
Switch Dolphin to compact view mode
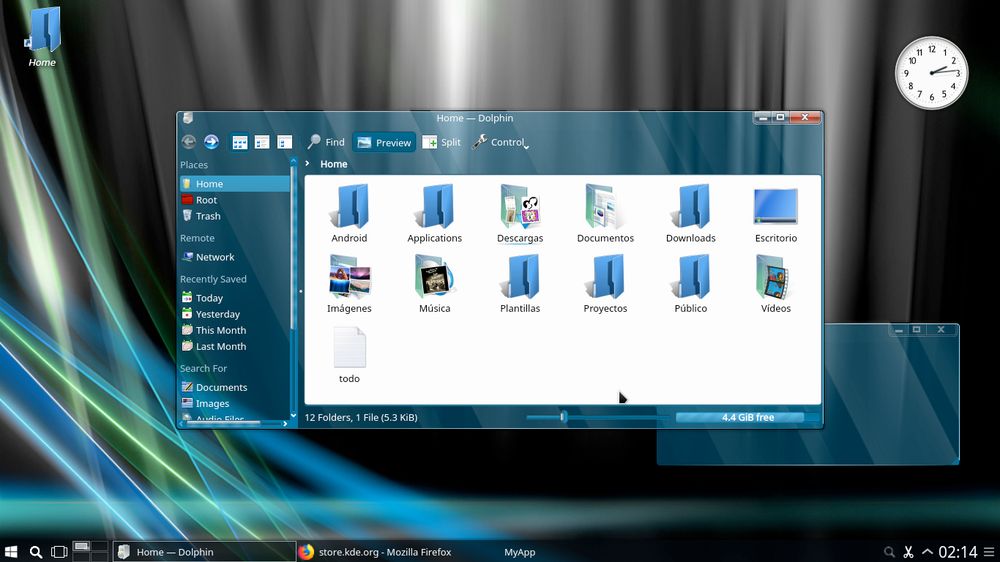(x=262, y=142)
